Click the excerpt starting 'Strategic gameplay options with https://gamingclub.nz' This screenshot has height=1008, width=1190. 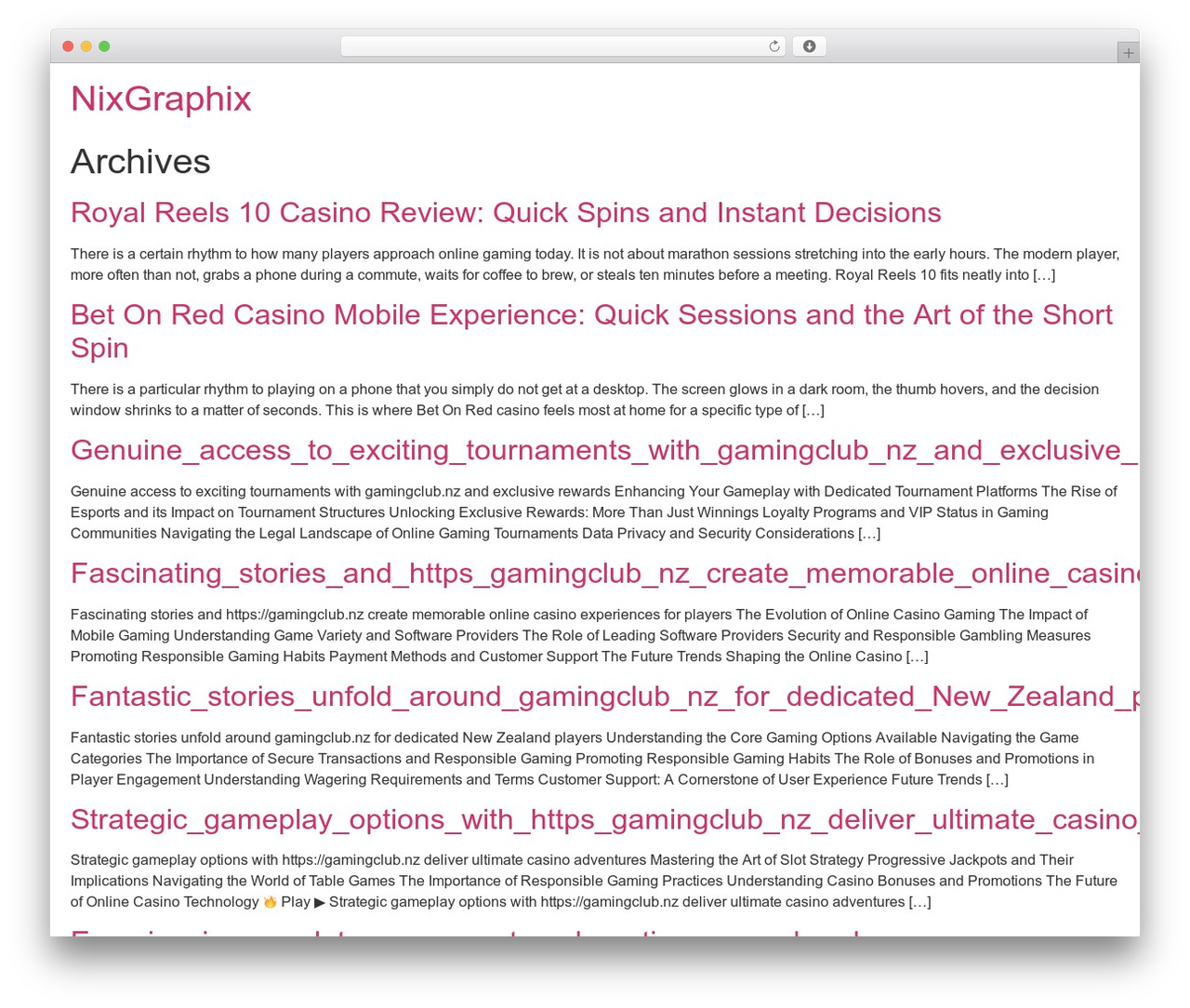pos(594,881)
